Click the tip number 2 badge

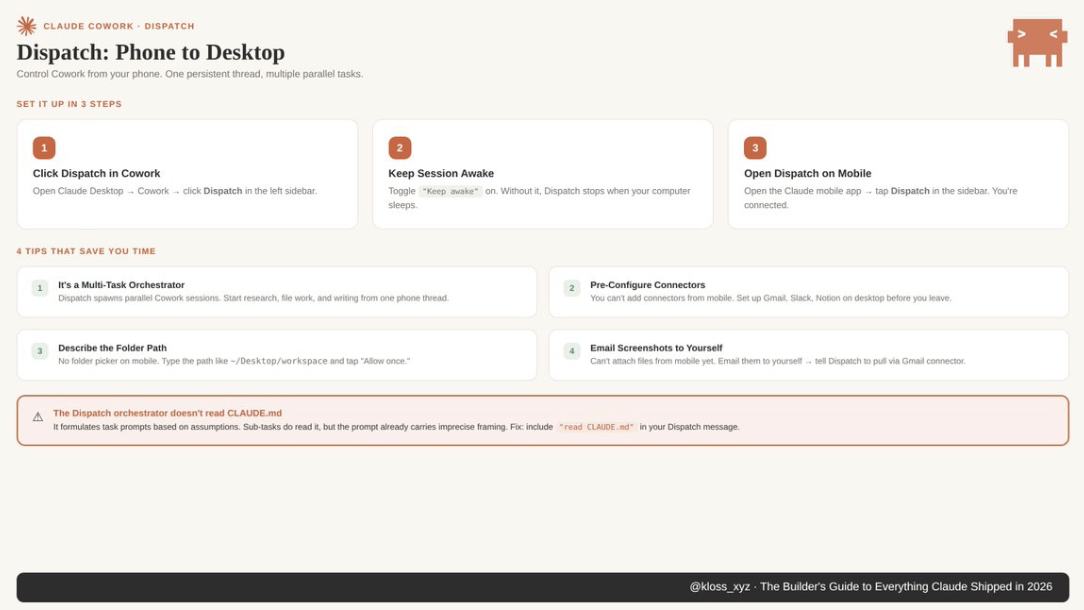click(x=572, y=288)
